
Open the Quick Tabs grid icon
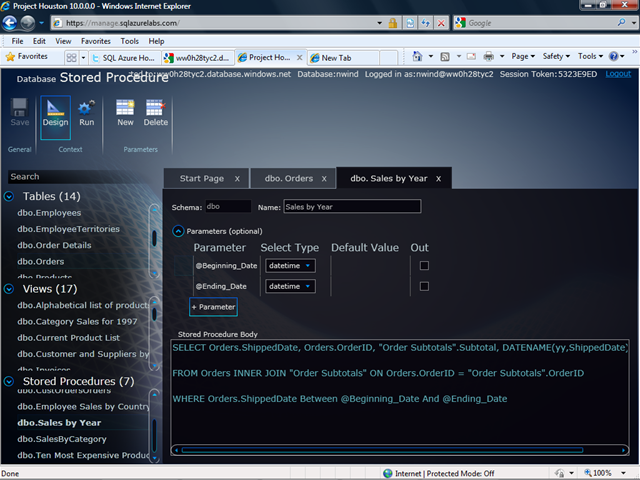coord(71,58)
